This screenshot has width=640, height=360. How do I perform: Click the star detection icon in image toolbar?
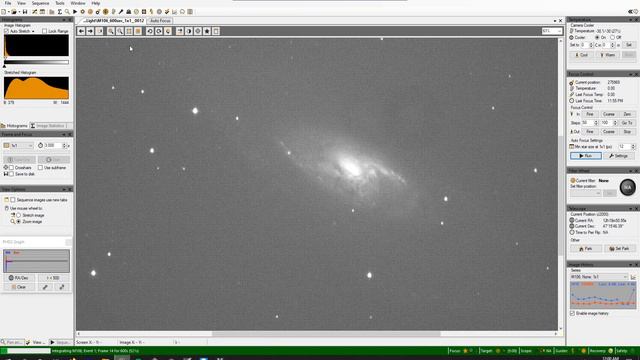pyautogui.click(x=207, y=31)
